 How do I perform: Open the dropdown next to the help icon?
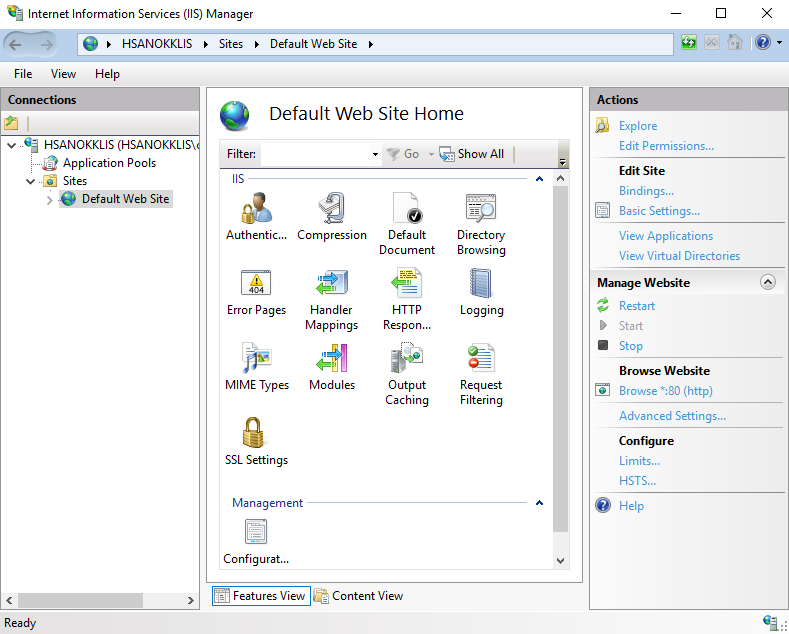pyautogui.click(x=779, y=43)
